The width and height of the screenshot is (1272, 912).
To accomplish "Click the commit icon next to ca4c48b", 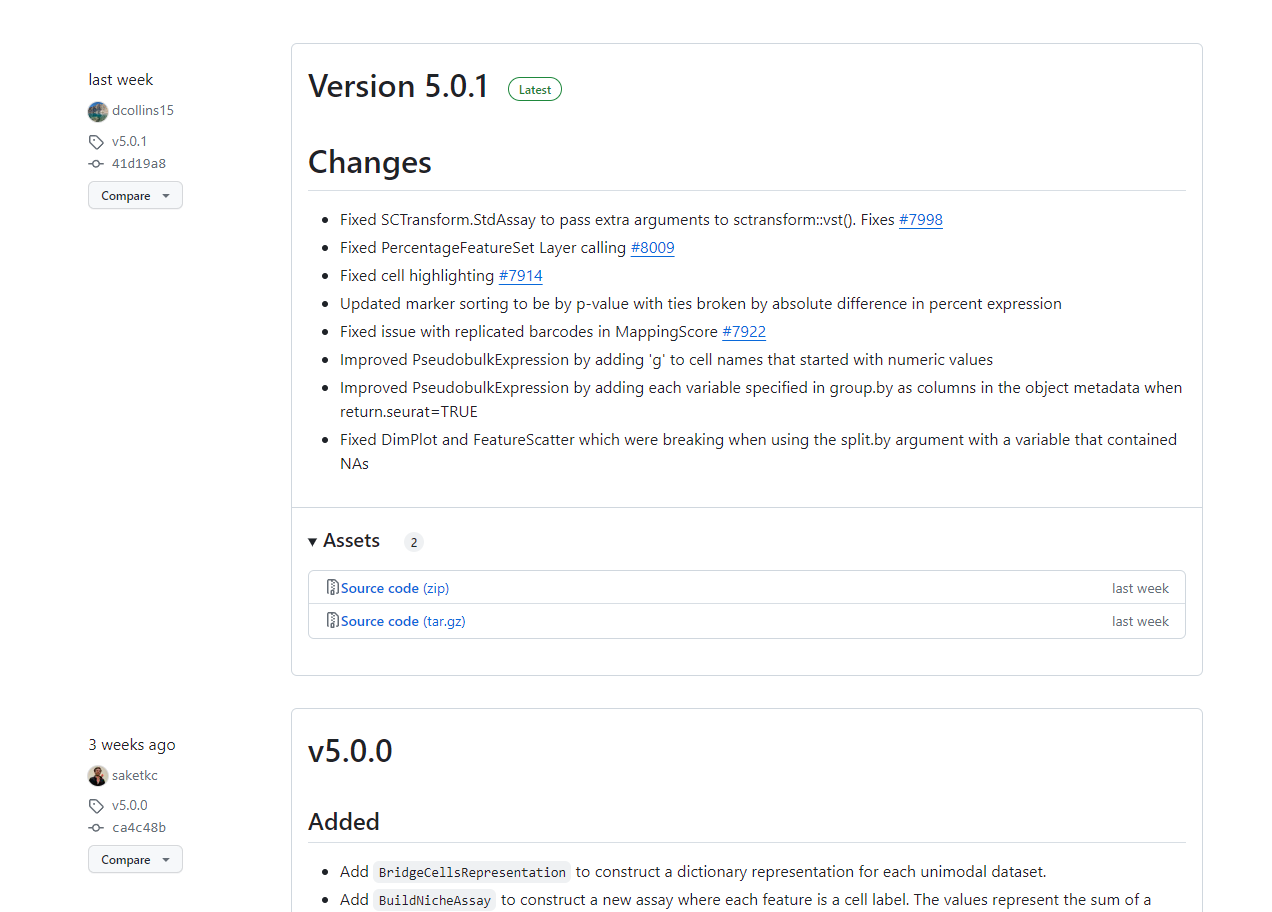I will (x=96, y=827).
